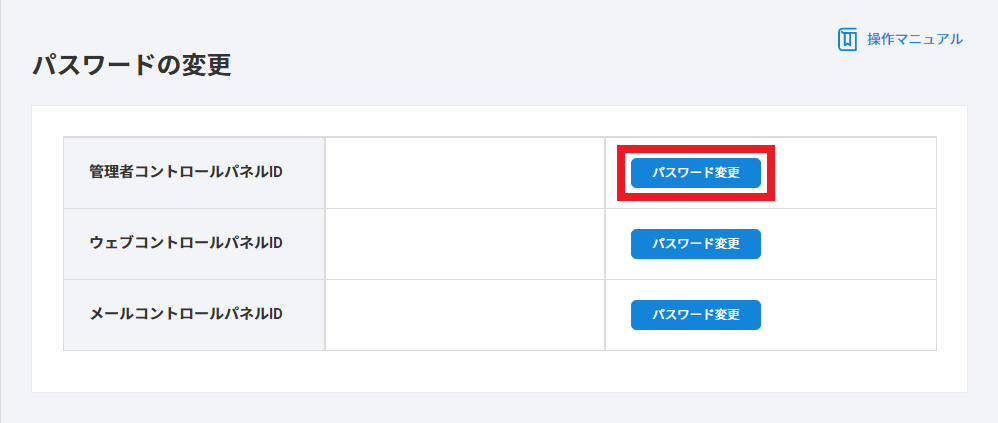
Task: Select the メールコントロールパネルID row label
Action: [x=186, y=314]
